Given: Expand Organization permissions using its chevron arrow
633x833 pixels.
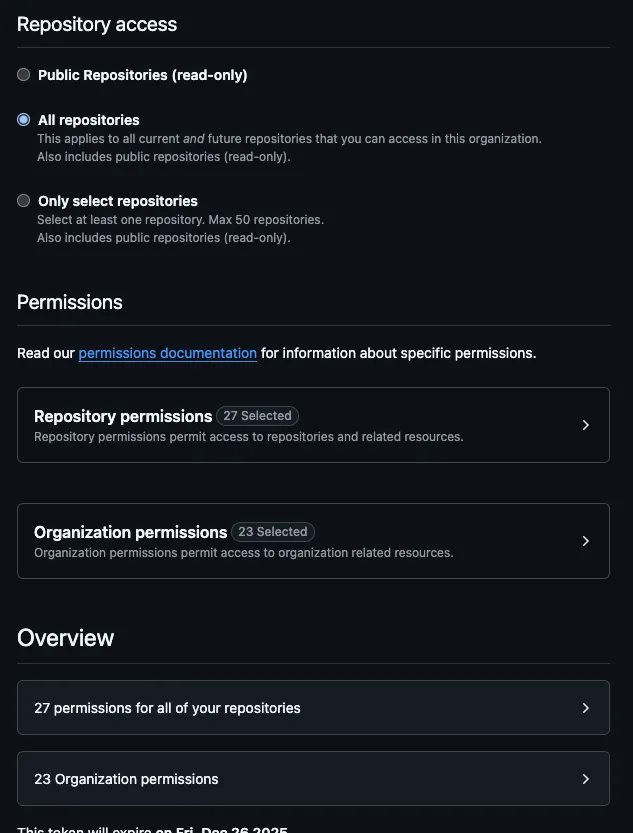Looking at the screenshot, I should 586,541.
